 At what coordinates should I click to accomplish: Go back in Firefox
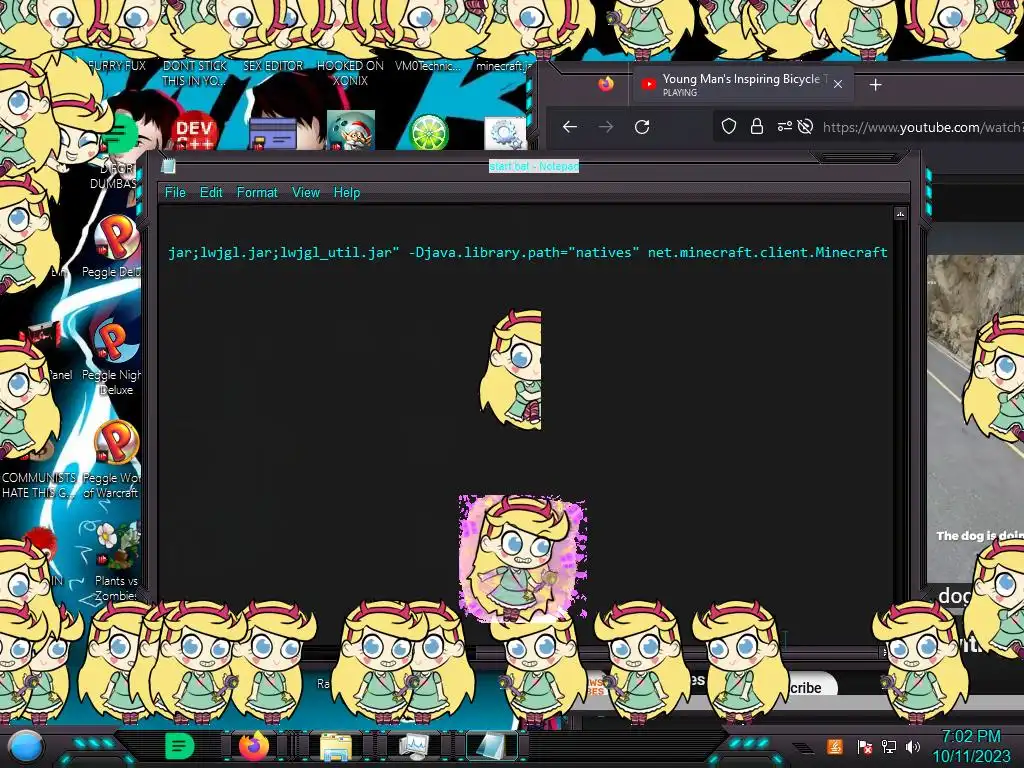[569, 127]
